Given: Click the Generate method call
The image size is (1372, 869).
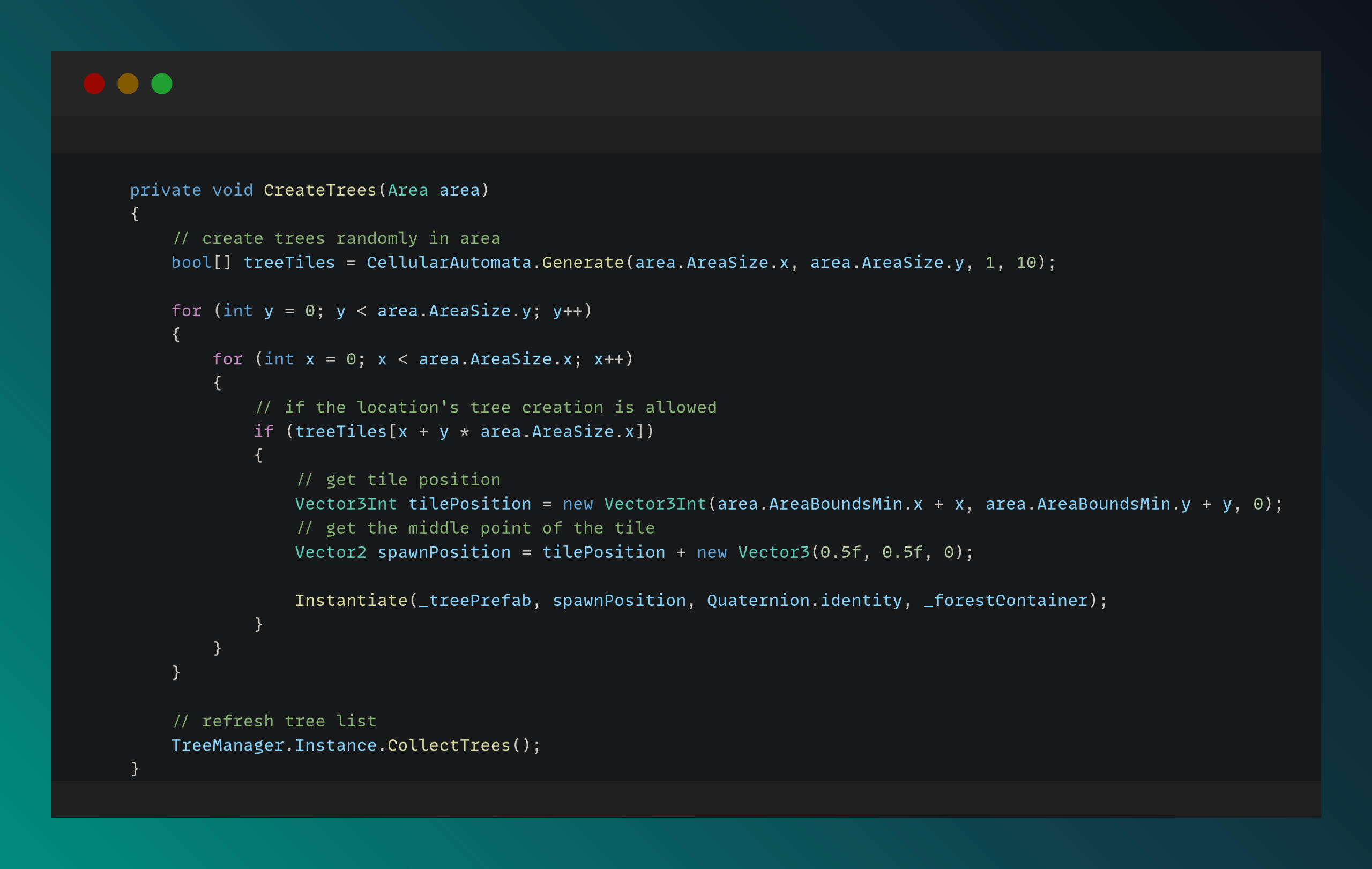Looking at the screenshot, I should [x=583, y=263].
